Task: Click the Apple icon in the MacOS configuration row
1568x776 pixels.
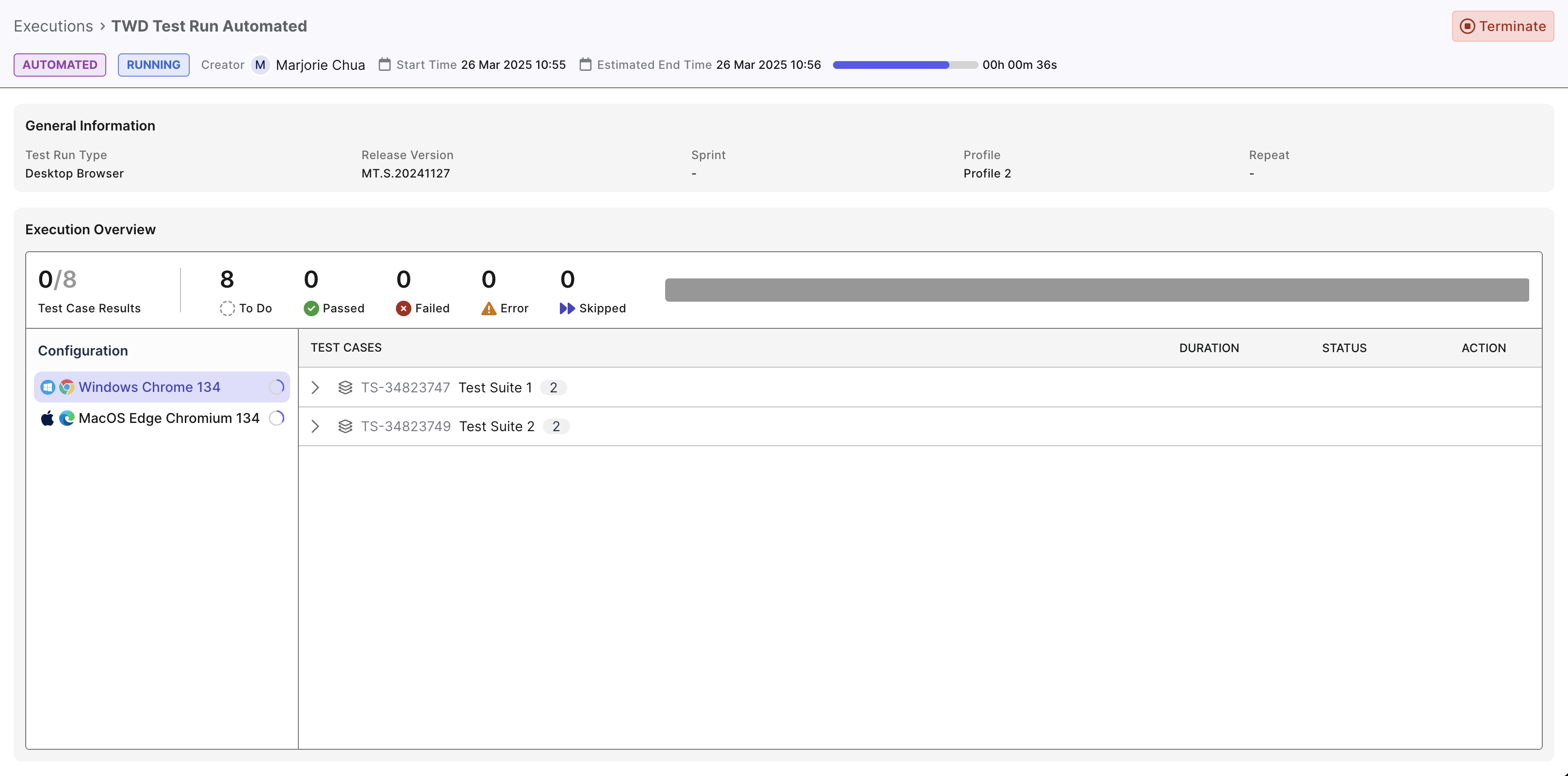Action: pyautogui.click(x=47, y=418)
